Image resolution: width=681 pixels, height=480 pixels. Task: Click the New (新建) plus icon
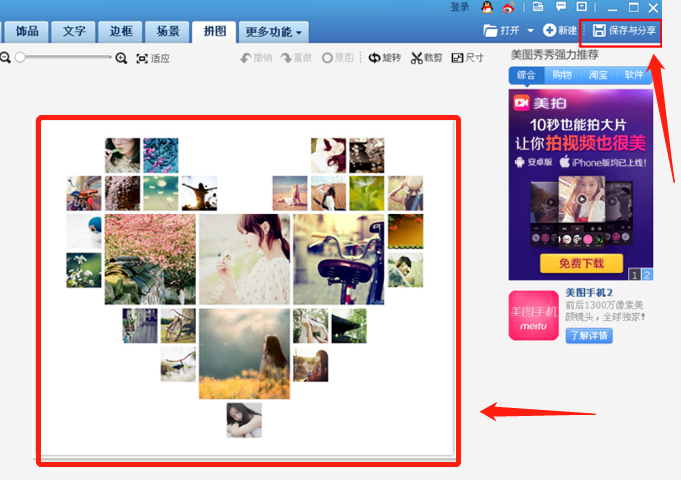[549, 31]
